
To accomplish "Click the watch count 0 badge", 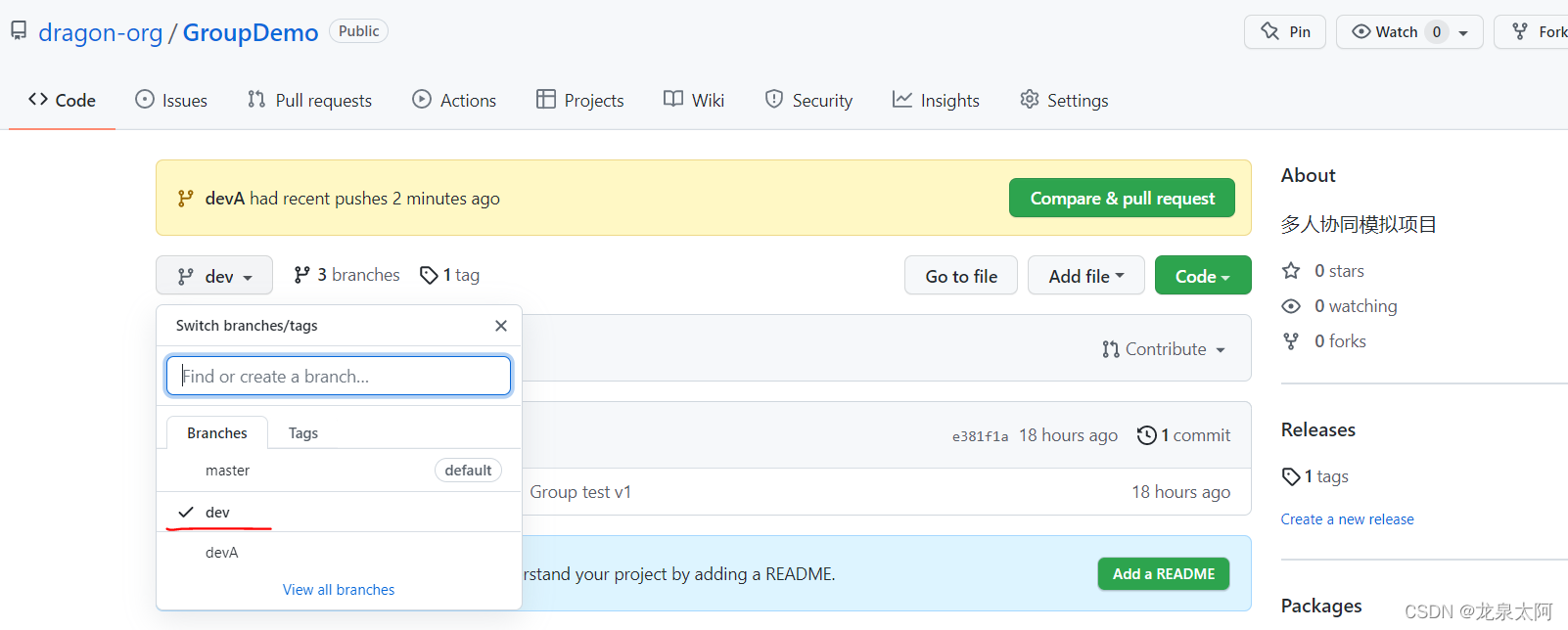I will pyautogui.click(x=1436, y=32).
